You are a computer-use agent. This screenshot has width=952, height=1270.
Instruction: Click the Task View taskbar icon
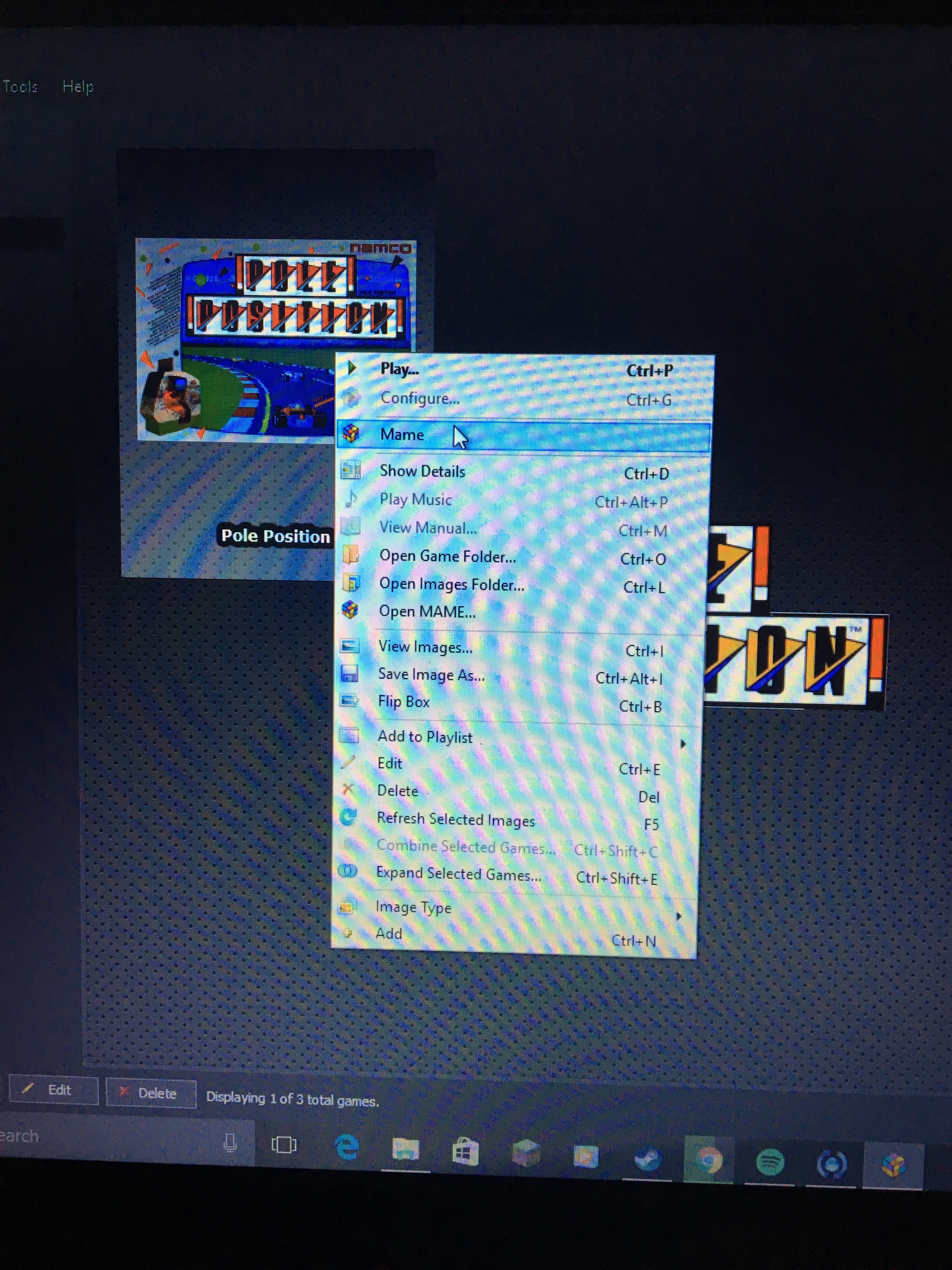click(283, 1145)
